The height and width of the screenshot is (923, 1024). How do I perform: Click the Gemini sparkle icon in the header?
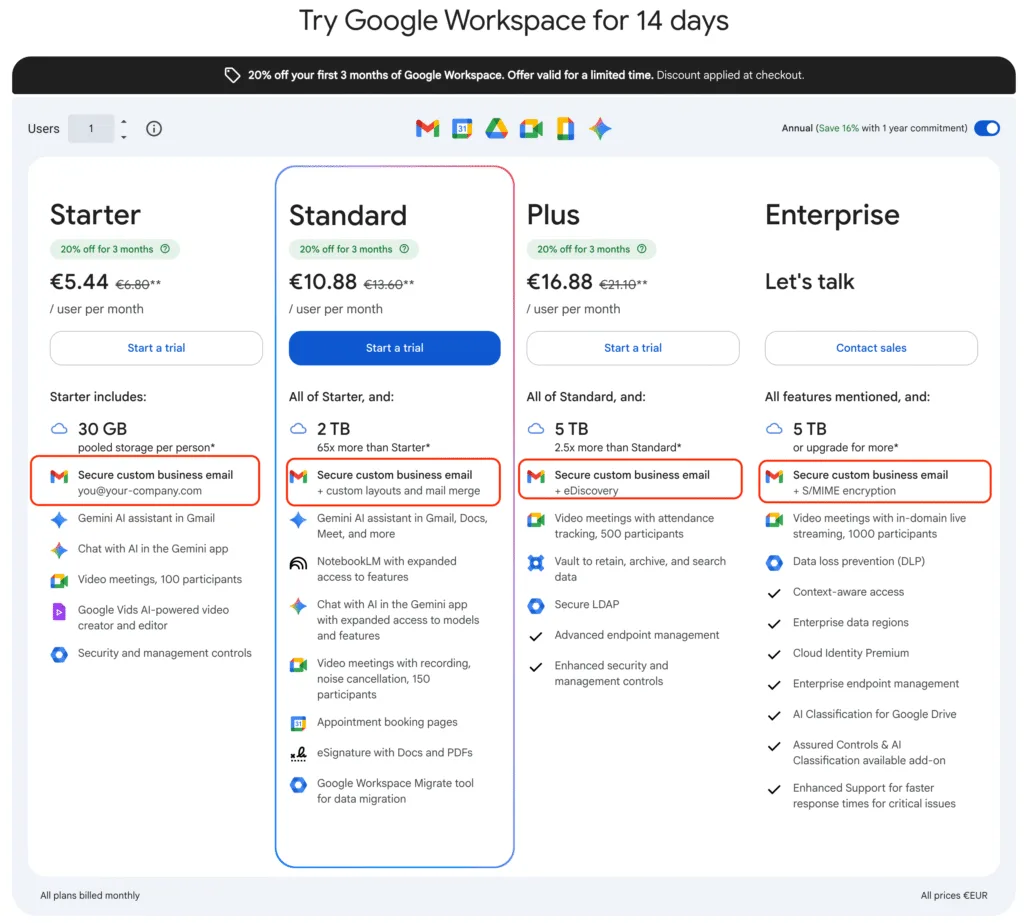point(600,128)
